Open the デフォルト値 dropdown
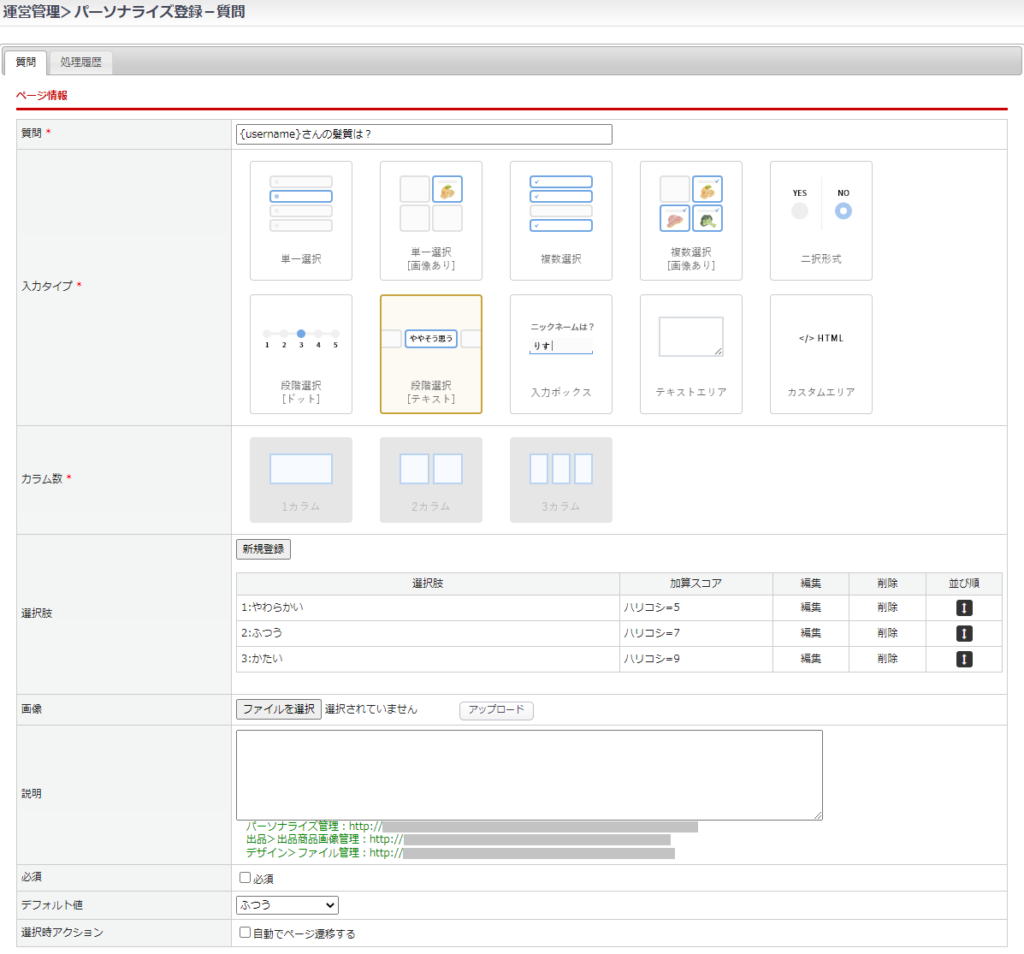1024x954 pixels. tap(287, 905)
